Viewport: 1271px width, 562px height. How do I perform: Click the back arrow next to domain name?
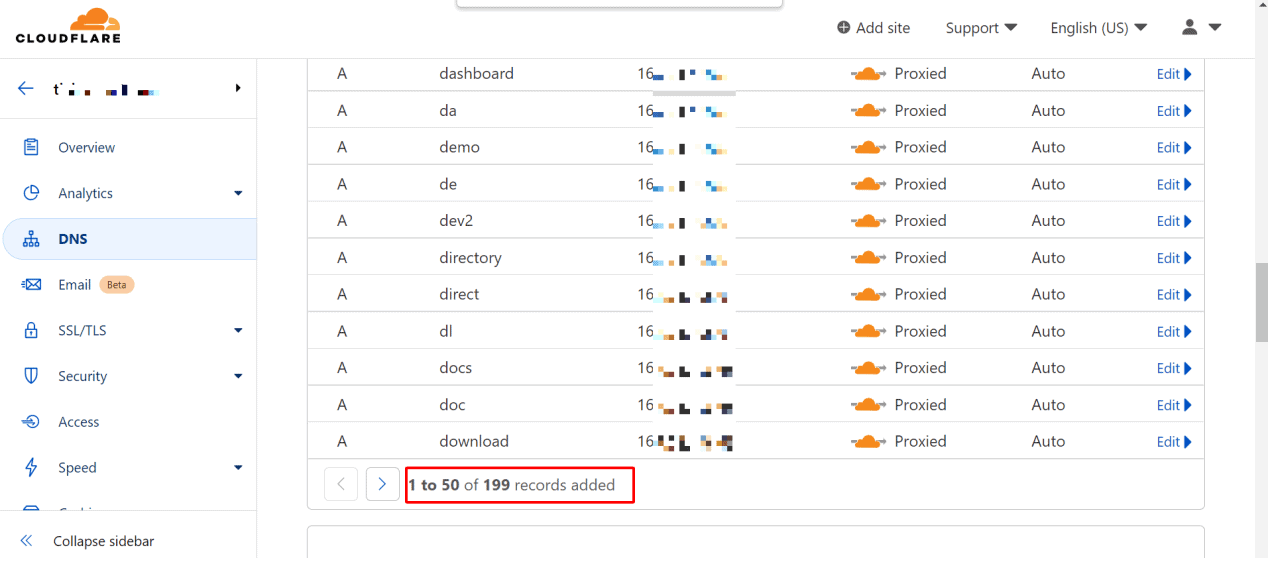pos(26,88)
